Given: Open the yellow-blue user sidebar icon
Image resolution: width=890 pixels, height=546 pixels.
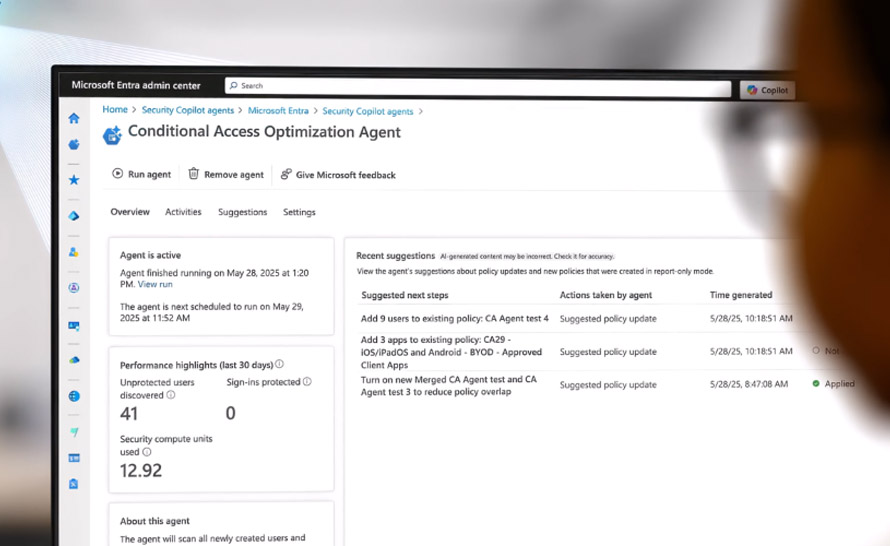Looking at the screenshot, I should click(74, 252).
